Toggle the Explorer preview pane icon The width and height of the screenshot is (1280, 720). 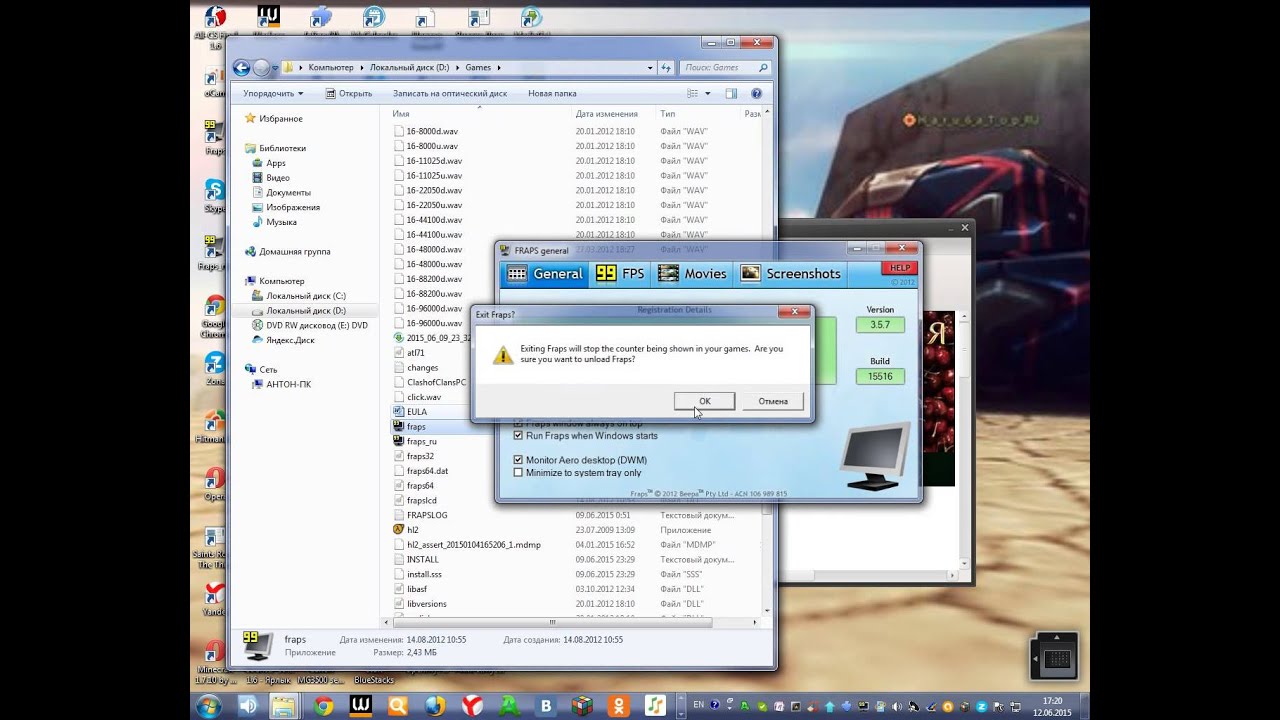pyautogui.click(x=731, y=93)
